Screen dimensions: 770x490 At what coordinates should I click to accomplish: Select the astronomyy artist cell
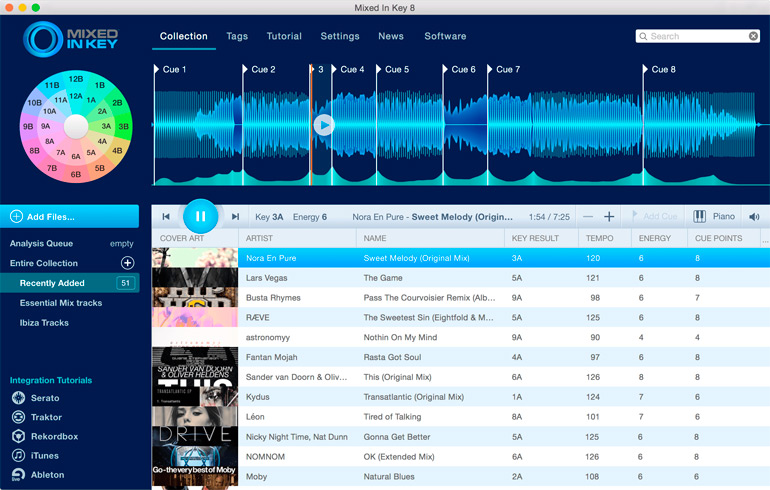268,337
